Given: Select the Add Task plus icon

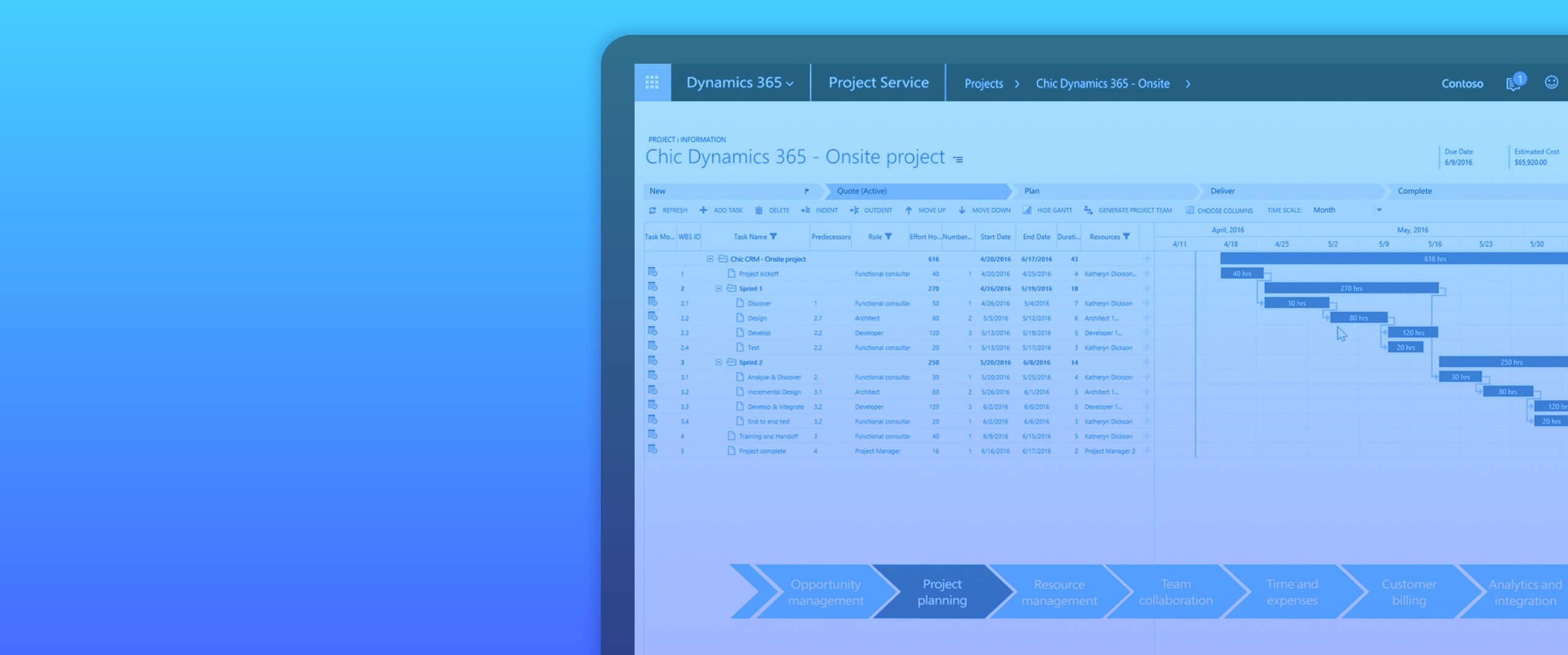Looking at the screenshot, I should [704, 210].
